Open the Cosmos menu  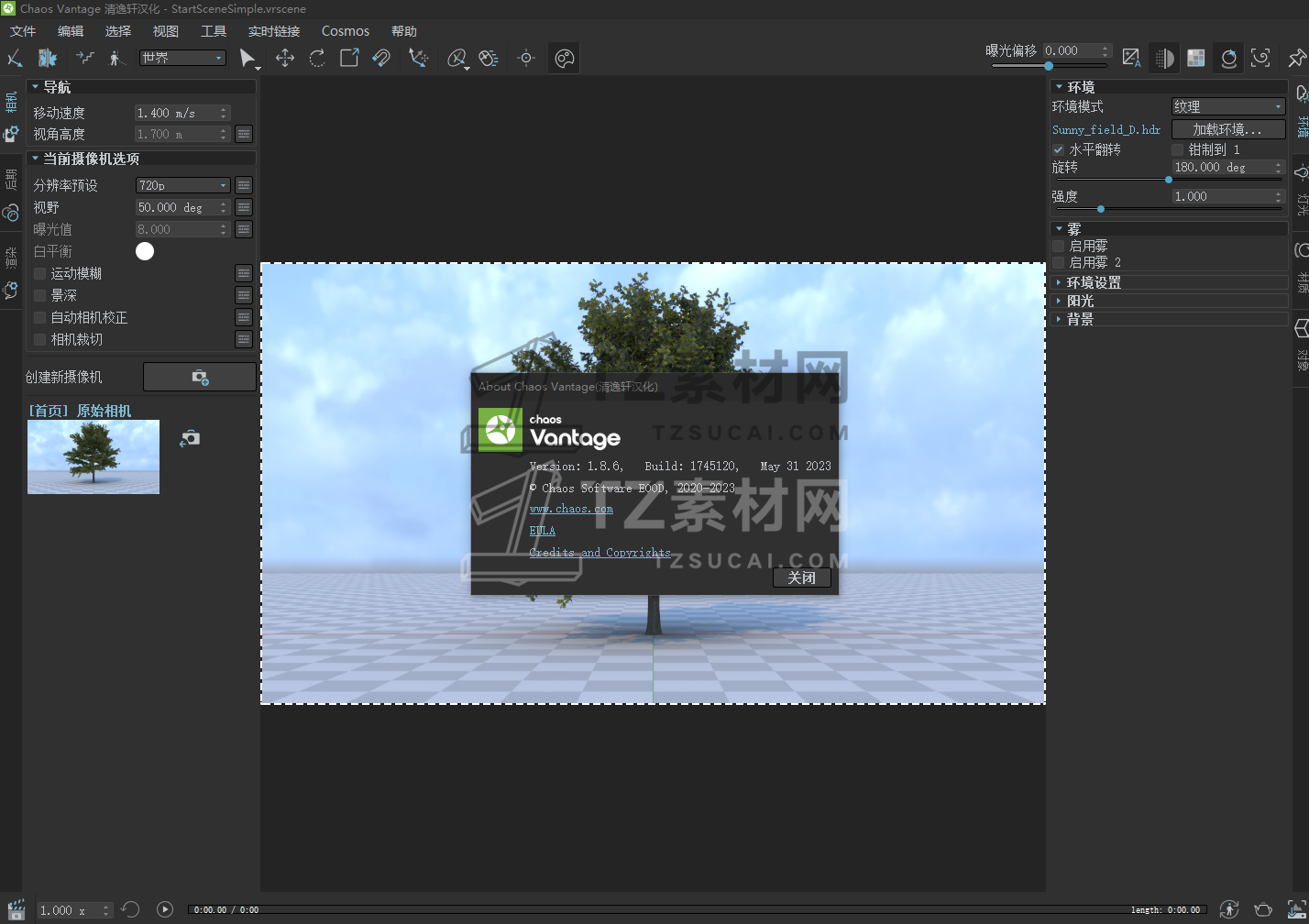[345, 31]
